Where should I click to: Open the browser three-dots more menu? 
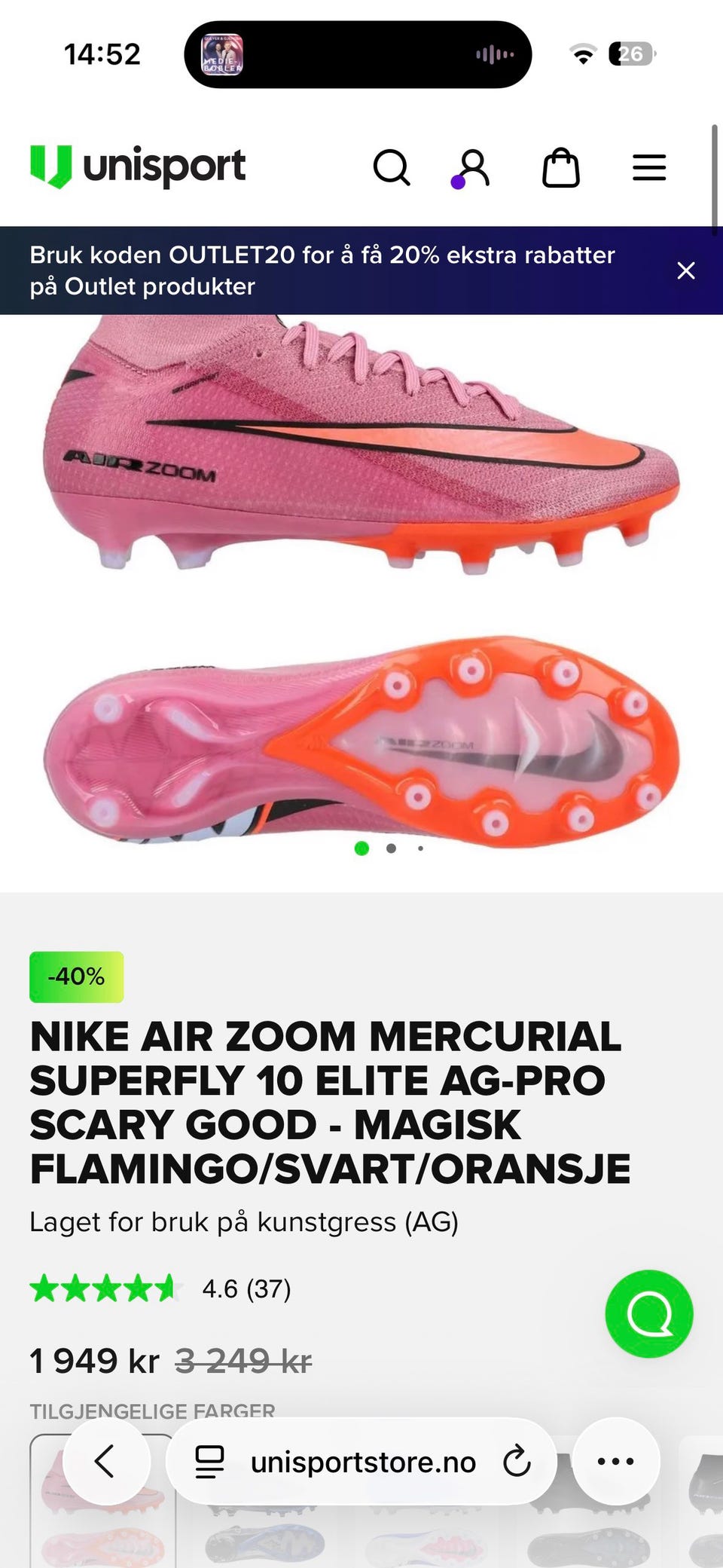[616, 1461]
